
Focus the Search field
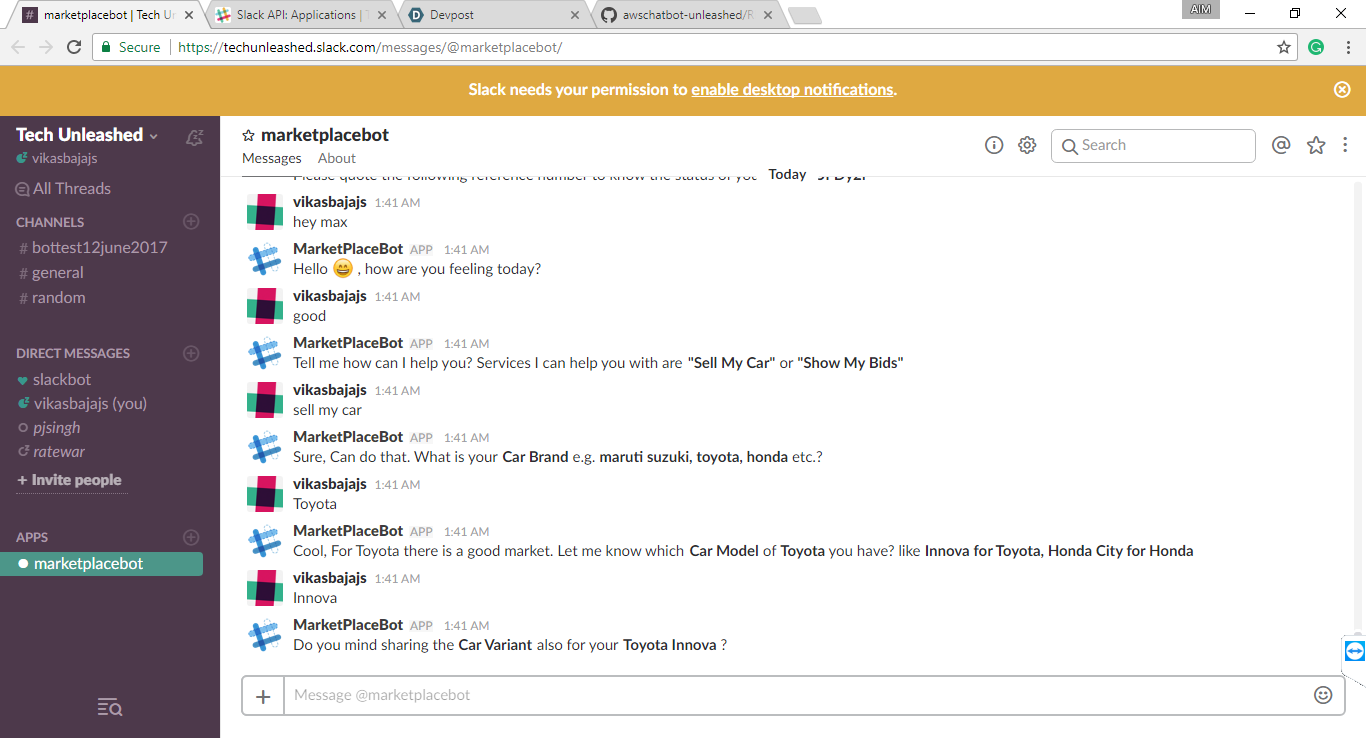(1153, 145)
